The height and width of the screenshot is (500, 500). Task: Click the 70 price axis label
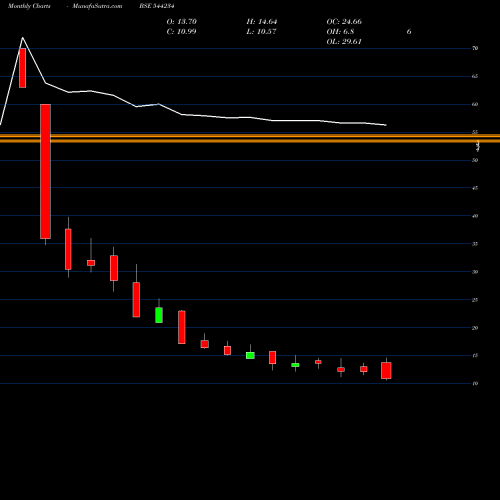pyautogui.click(x=475, y=48)
